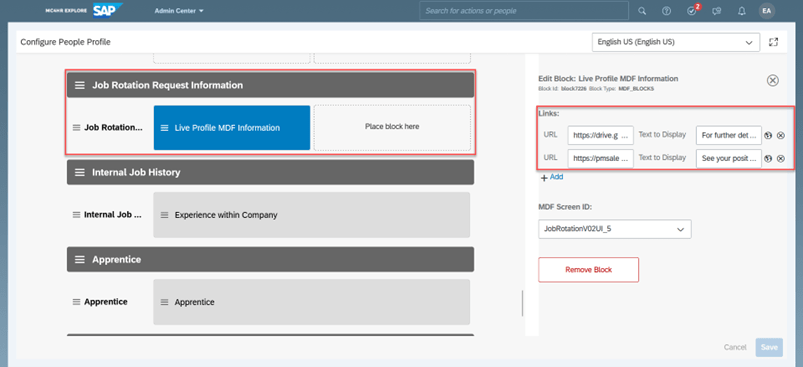The image size is (803, 367).
Task: Click the notifications bell icon
Action: point(742,11)
